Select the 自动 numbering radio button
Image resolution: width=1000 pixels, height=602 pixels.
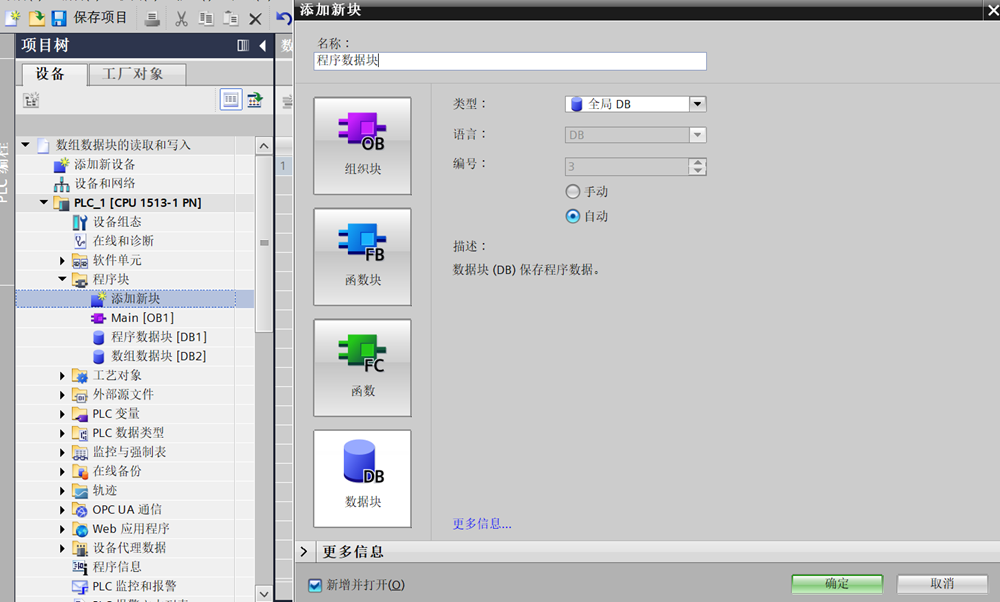coord(573,216)
